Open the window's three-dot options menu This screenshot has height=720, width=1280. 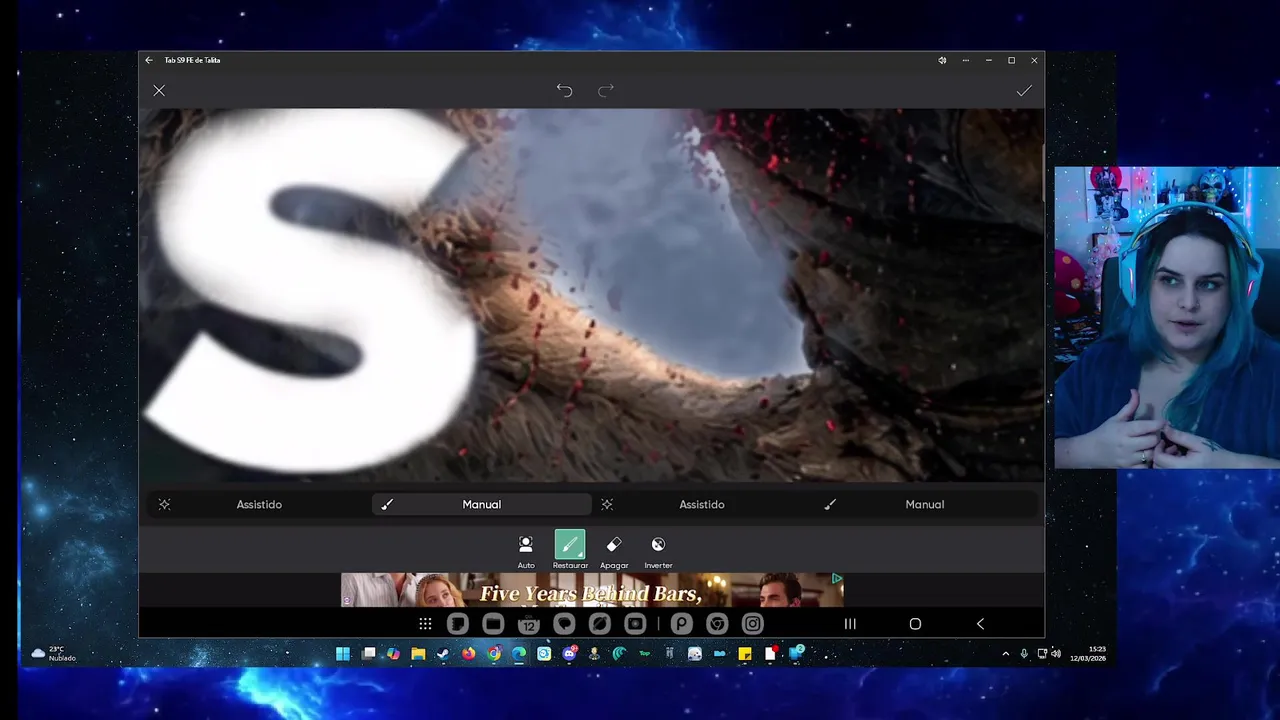pyautogui.click(x=965, y=60)
